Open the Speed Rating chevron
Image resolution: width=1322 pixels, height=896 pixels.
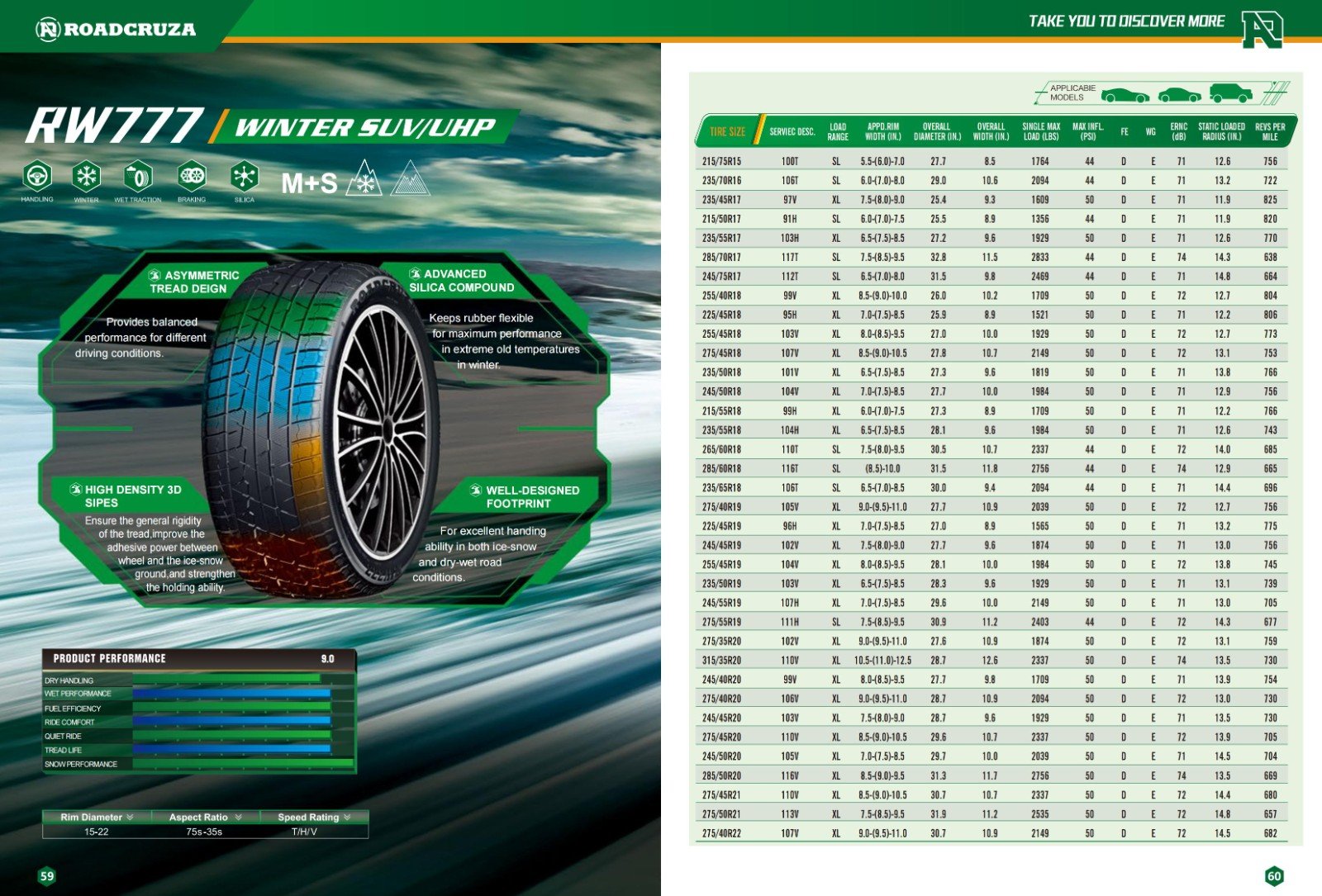tap(347, 817)
